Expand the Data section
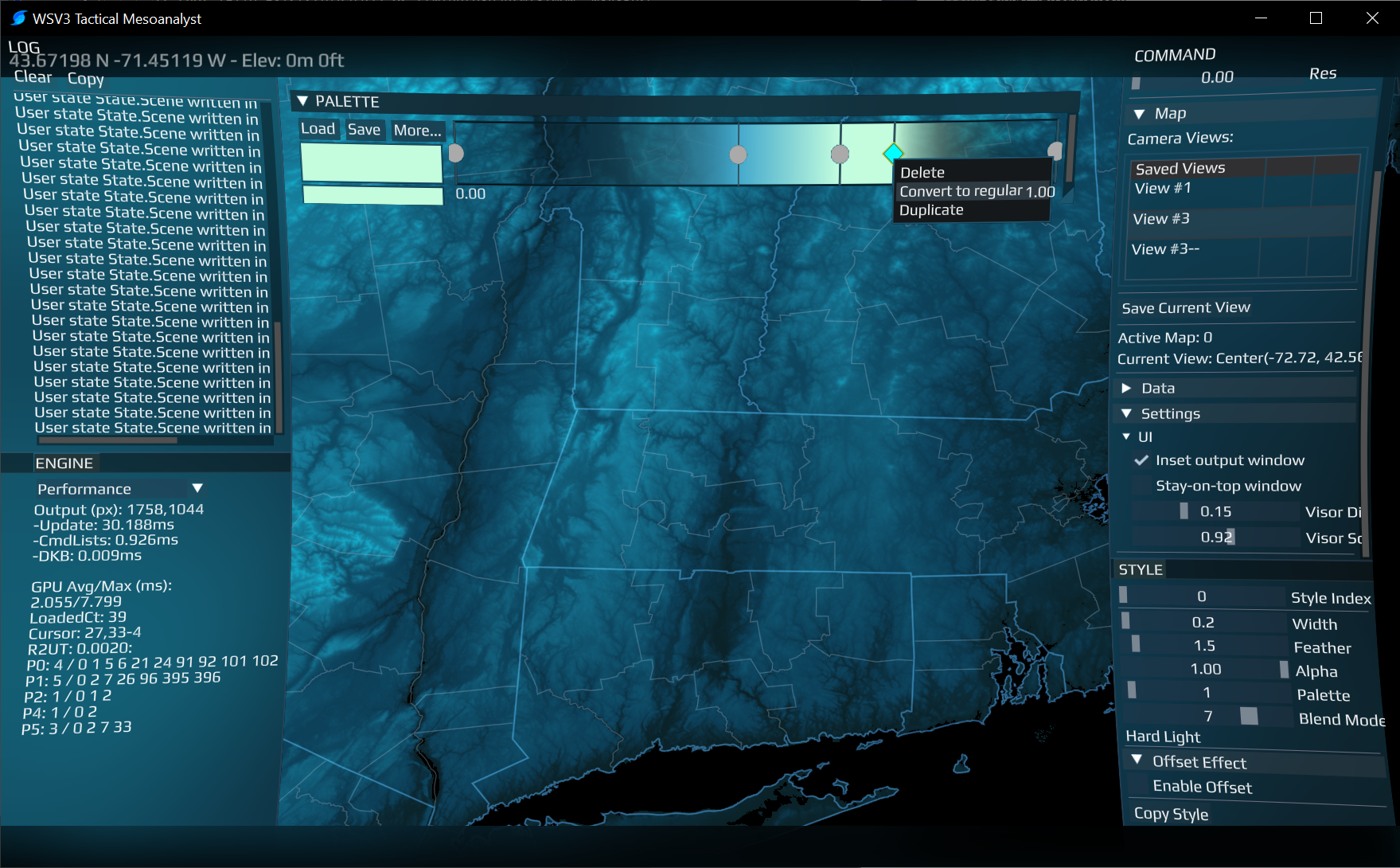Image resolution: width=1400 pixels, height=868 pixels. (1126, 388)
